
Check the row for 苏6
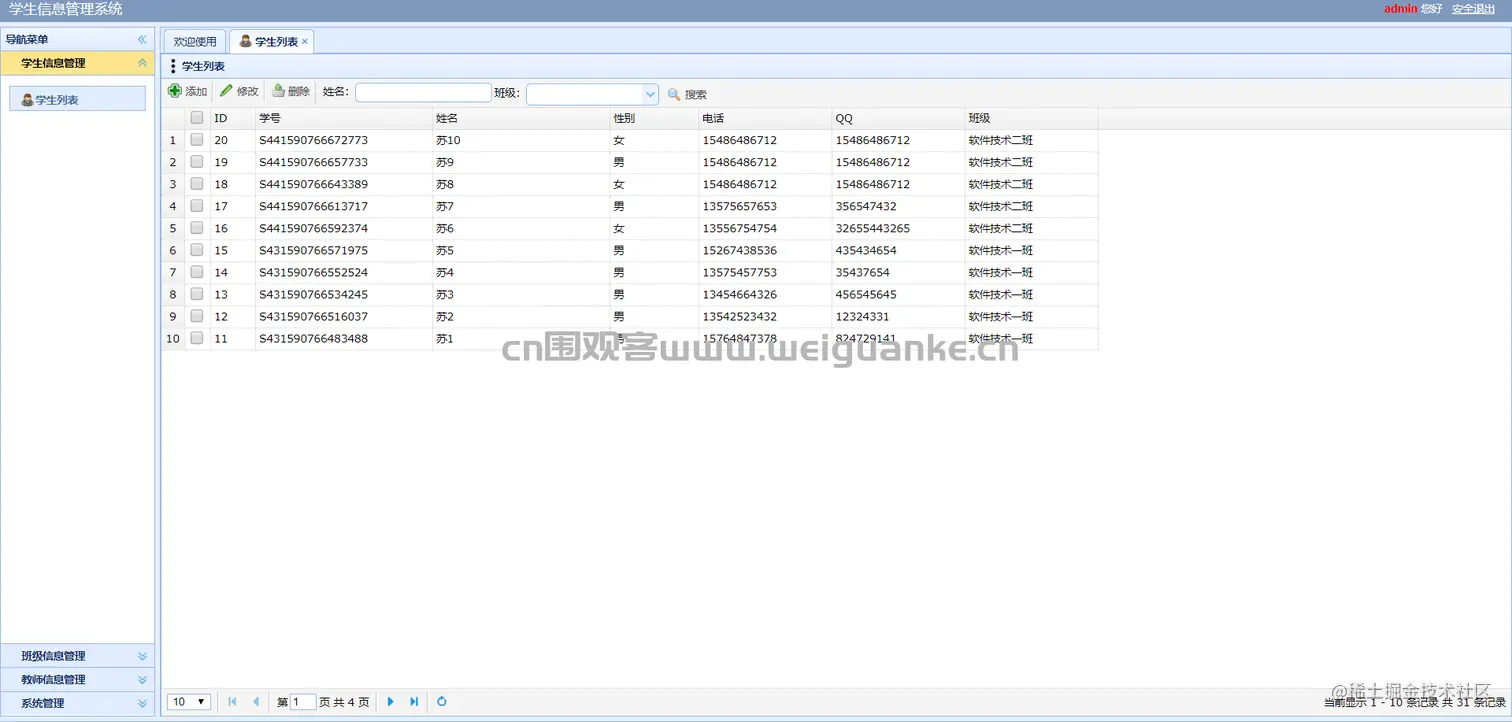pyautogui.click(x=197, y=228)
